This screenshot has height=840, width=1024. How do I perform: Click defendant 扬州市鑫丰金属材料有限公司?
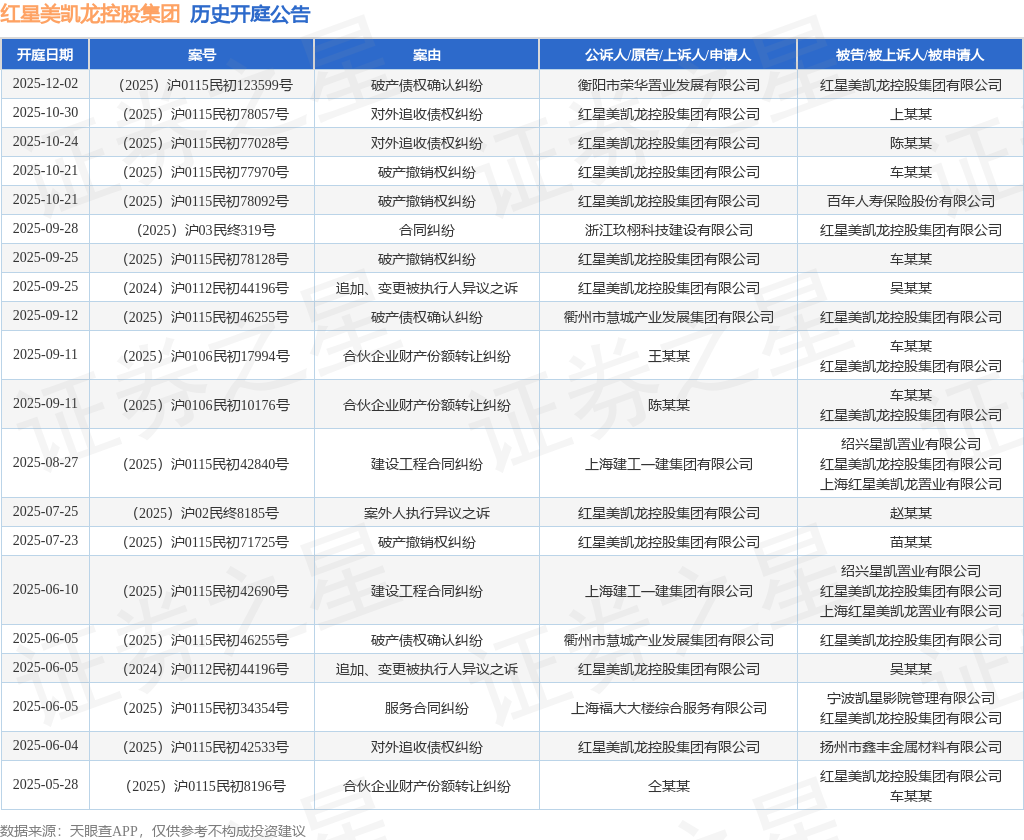point(910,747)
